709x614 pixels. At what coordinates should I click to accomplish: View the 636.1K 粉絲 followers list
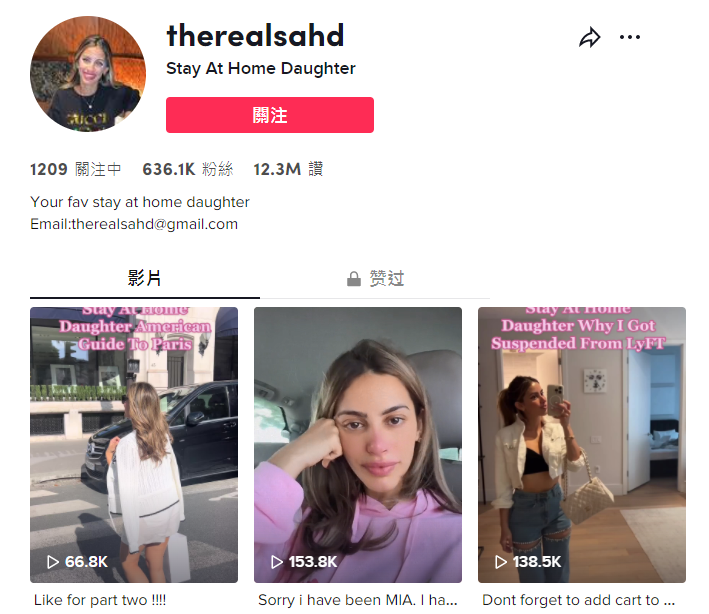point(188,170)
